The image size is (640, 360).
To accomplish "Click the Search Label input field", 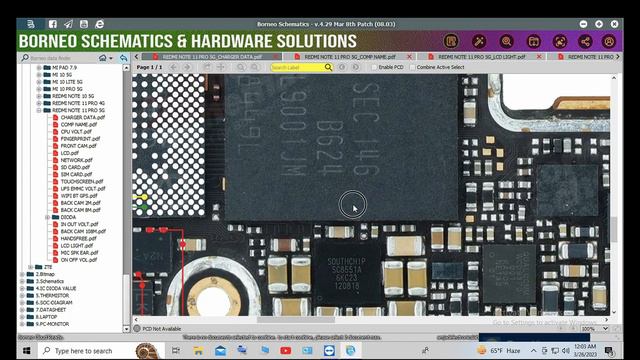I will click(x=297, y=67).
